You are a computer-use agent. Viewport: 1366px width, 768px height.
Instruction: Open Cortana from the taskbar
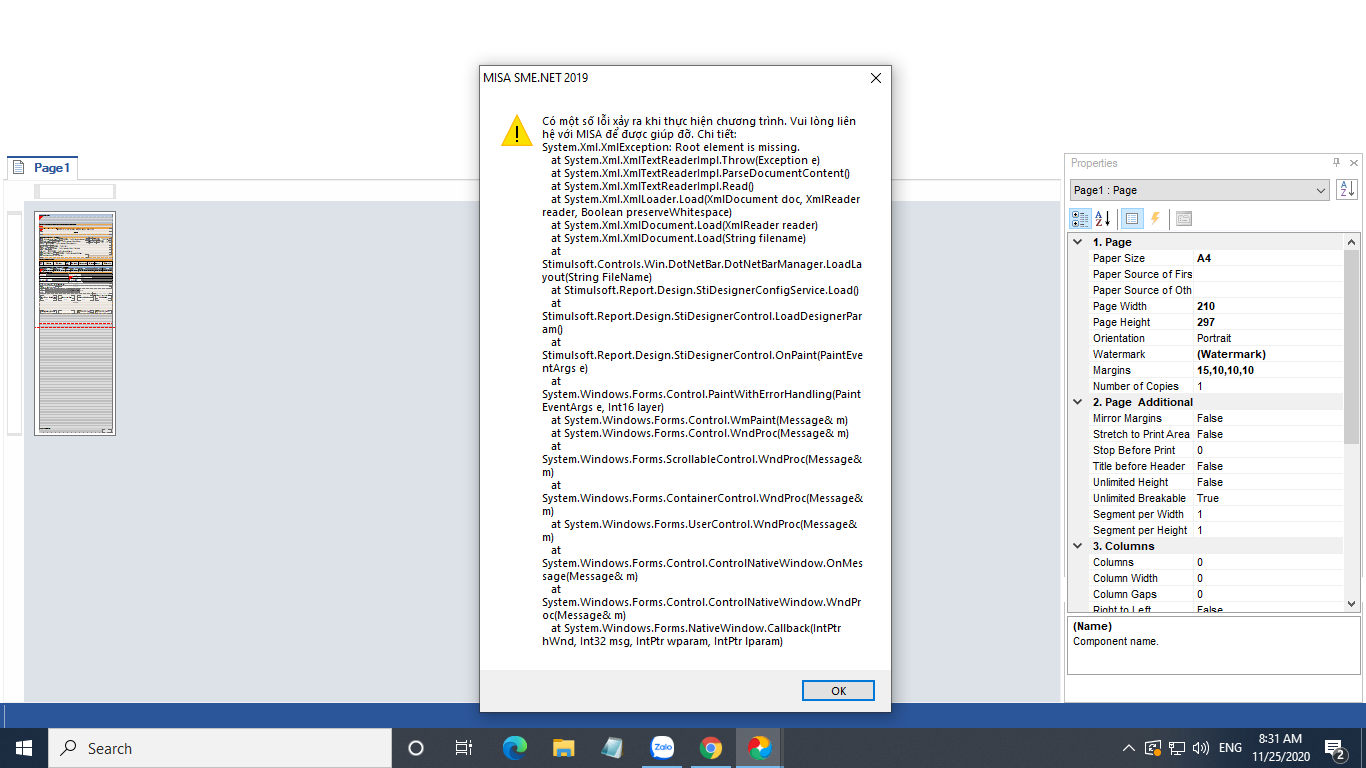pos(416,748)
